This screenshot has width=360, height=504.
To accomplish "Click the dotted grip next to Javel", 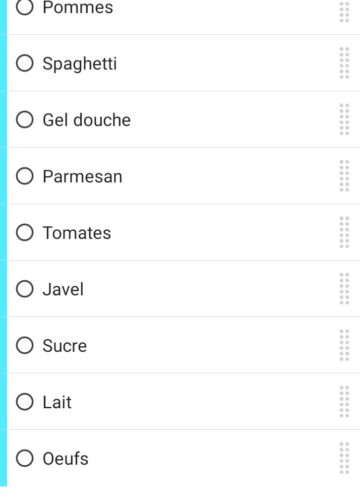I will (344, 289).
